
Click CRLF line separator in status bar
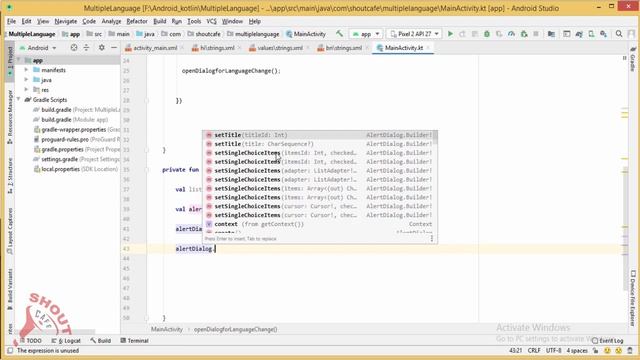coord(534,351)
